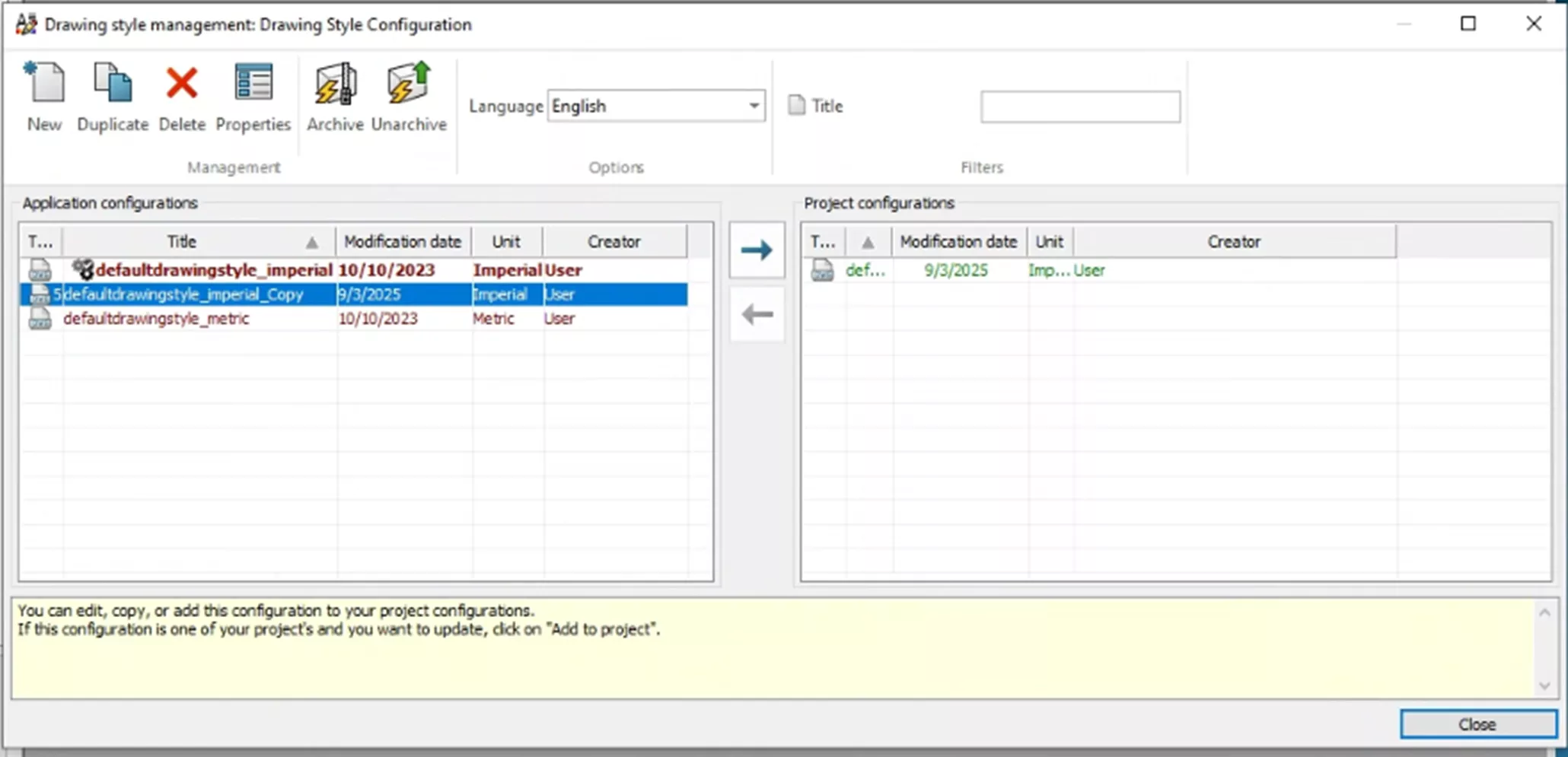Select the project configuration dated 9/3/2025
This screenshot has width=1568, height=757.
click(x=955, y=271)
